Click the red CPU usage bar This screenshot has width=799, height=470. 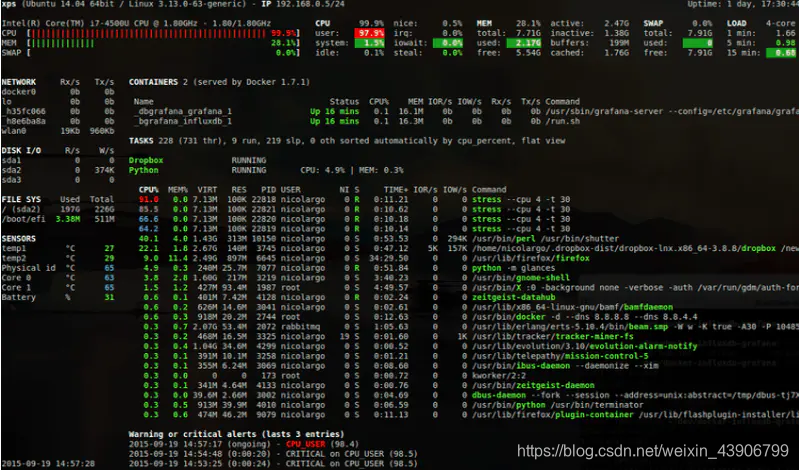coord(148,33)
